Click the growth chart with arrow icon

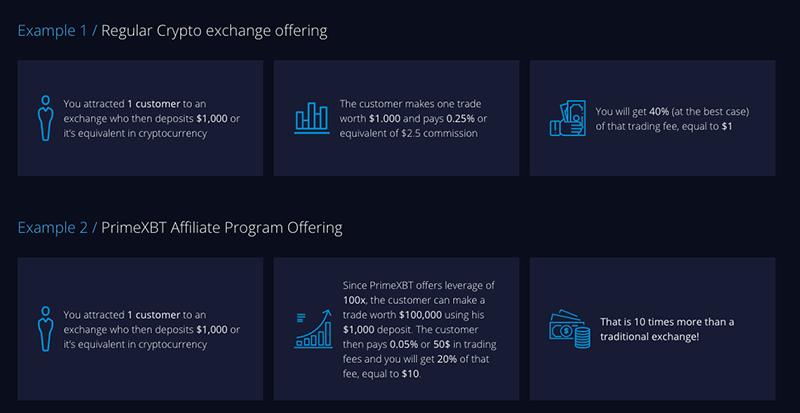[312, 329]
